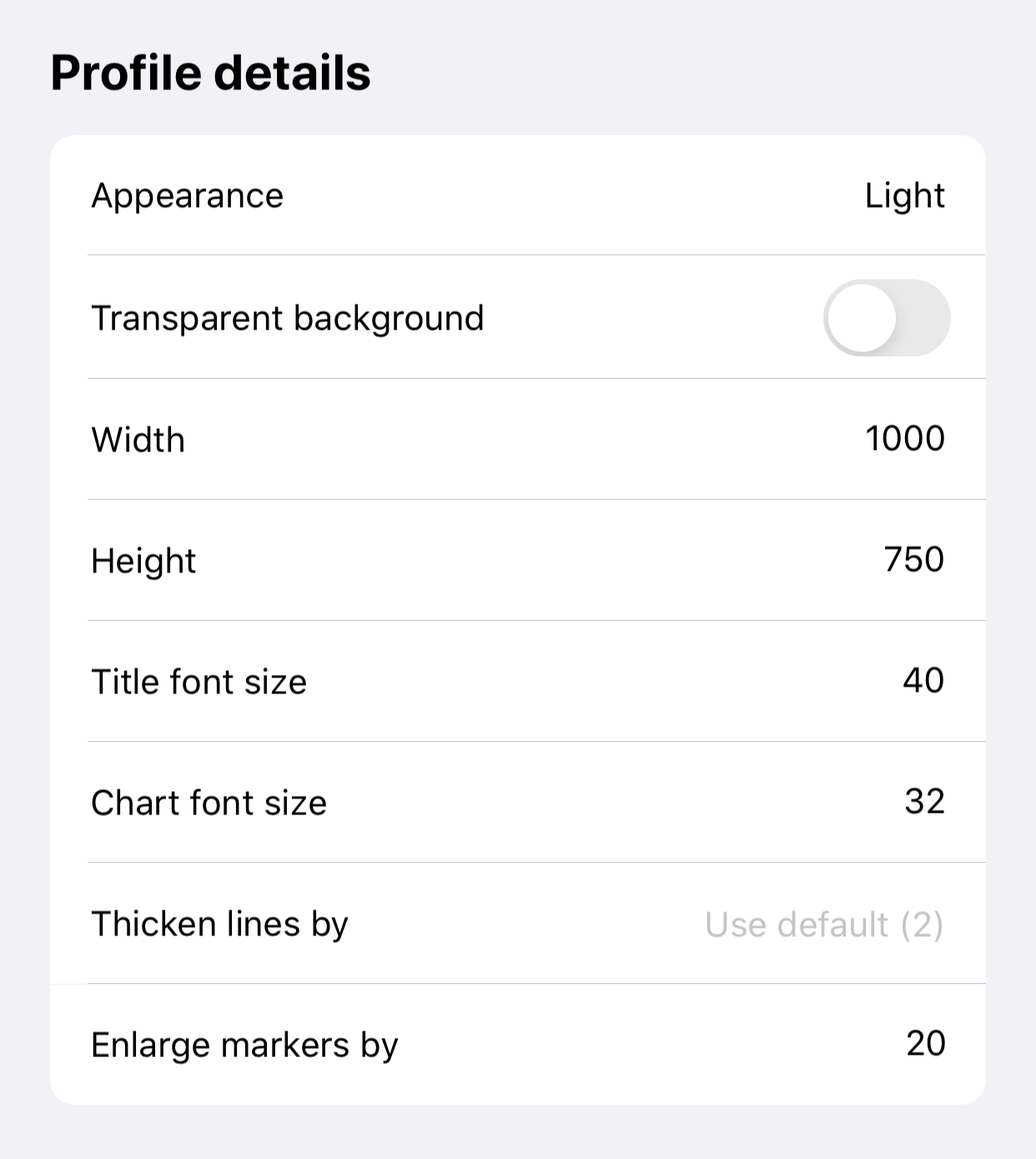1036x1159 pixels.
Task: Tap the white knob of the switch
Action: click(862, 318)
